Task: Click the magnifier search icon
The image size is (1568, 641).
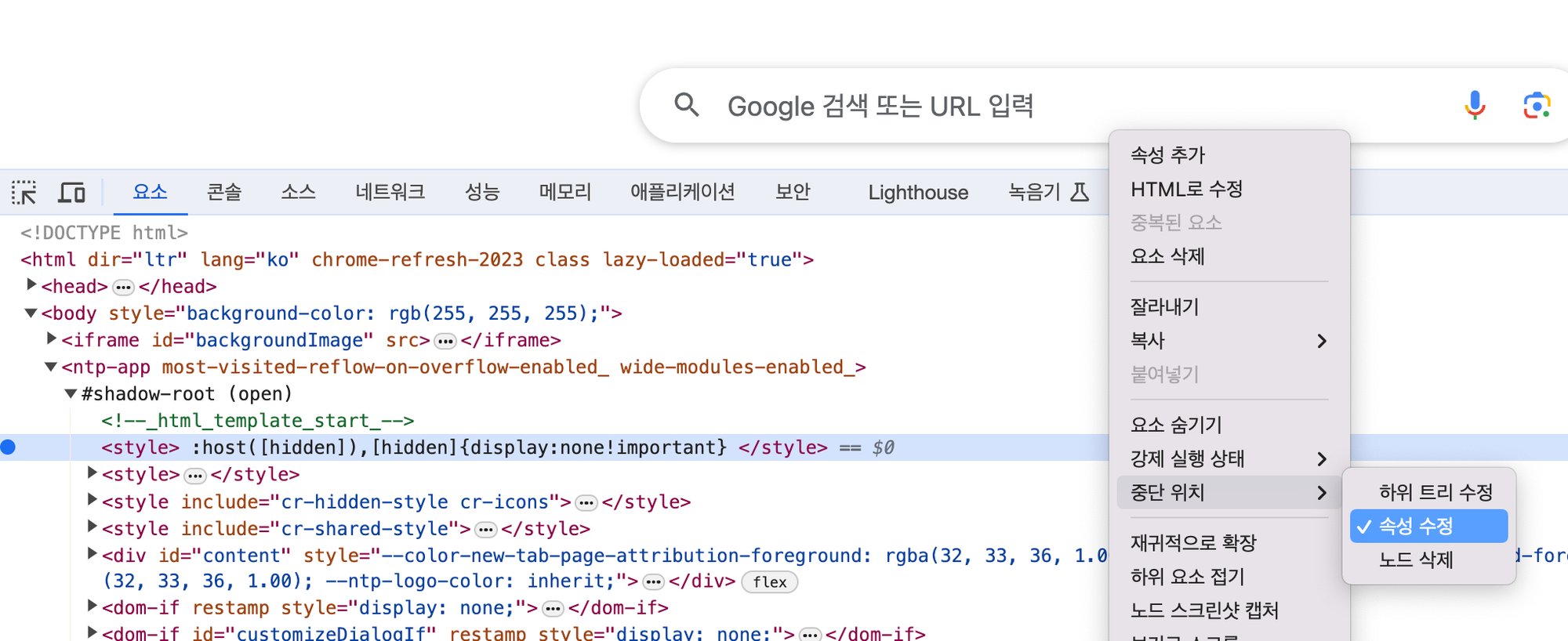Action: 687,105
